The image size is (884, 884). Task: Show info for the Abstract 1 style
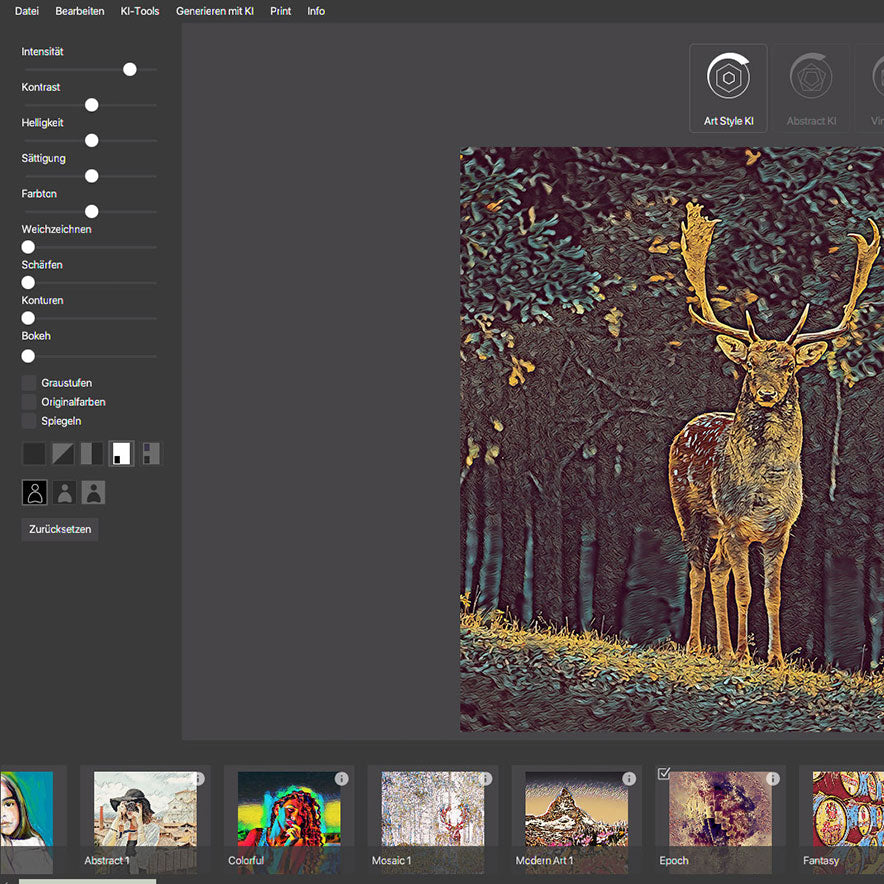198,779
